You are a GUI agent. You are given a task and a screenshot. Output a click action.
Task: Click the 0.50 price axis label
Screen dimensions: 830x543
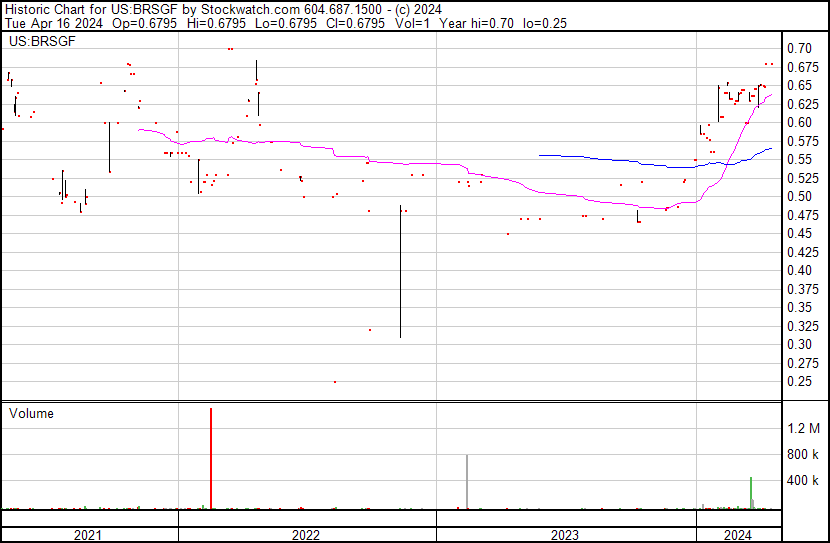tap(798, 196)
